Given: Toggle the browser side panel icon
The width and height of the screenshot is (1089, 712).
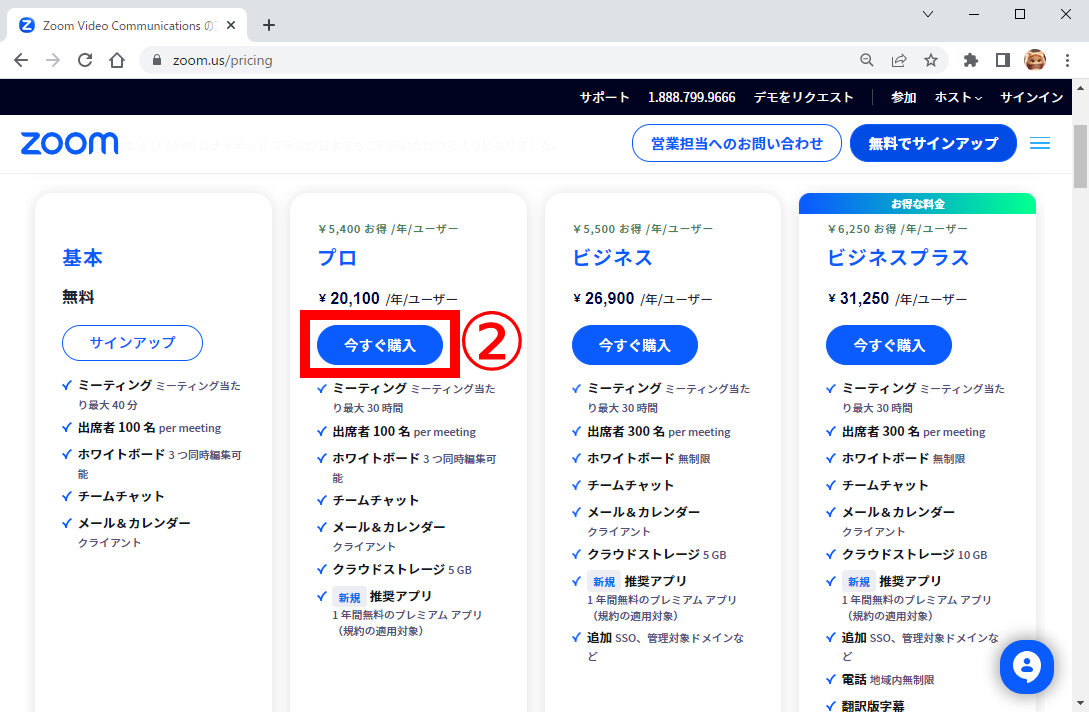Looking at the screenshot, I should click(x=1002, y=60).
